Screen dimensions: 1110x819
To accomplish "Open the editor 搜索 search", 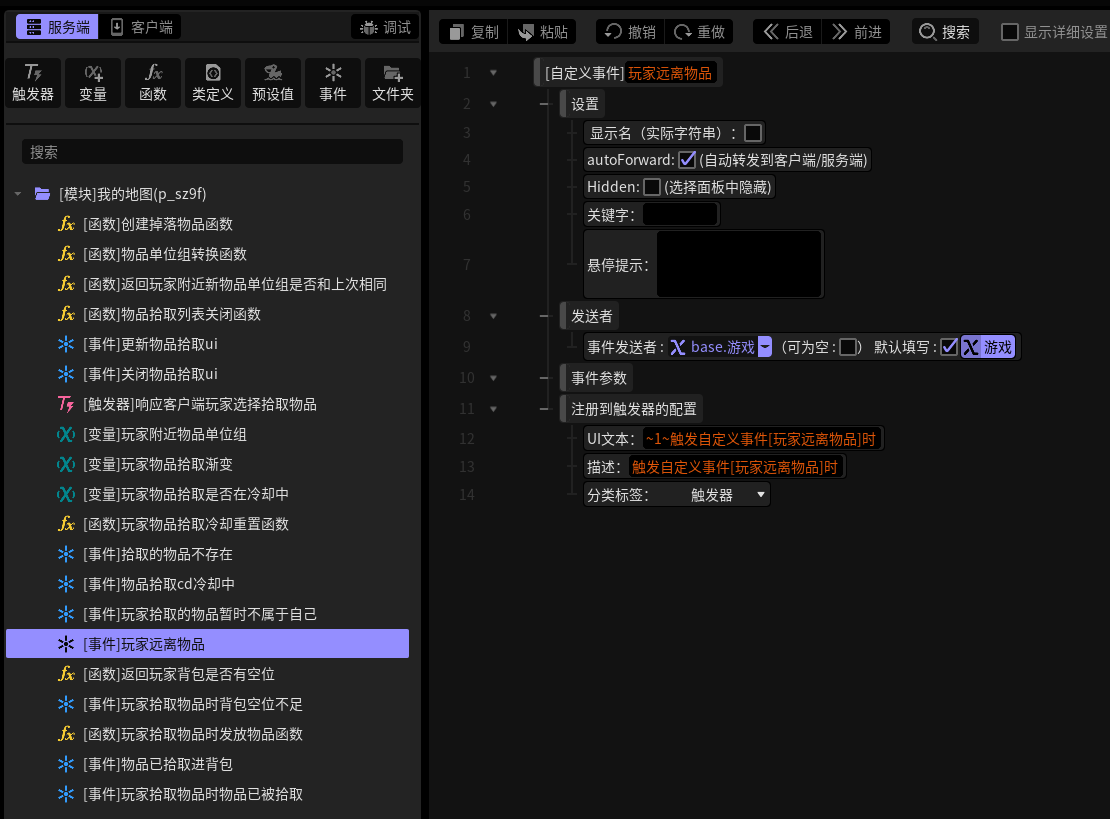I will tap(945, 32).
